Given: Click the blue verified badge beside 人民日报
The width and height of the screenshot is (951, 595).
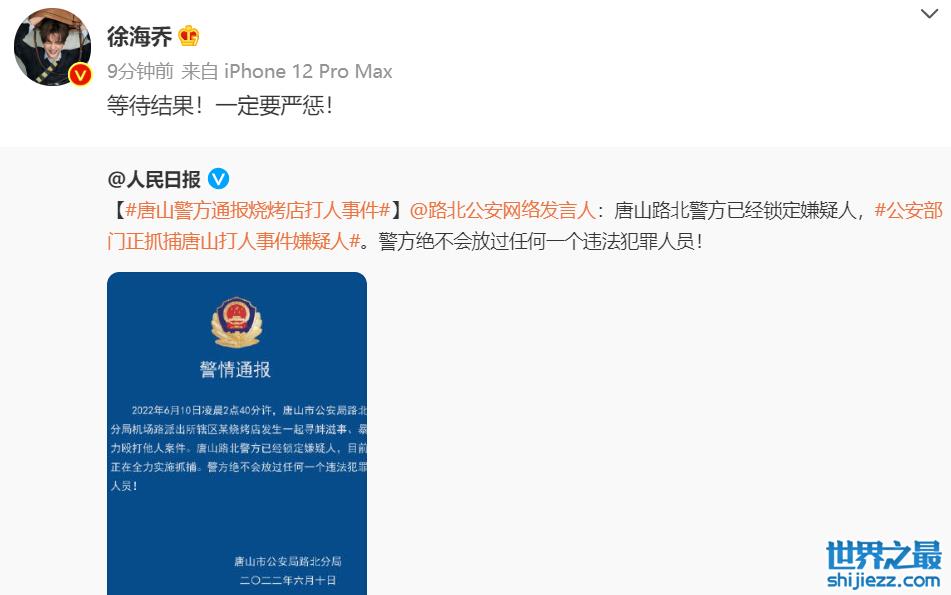Looking at the screenshot, I should 218,179.
